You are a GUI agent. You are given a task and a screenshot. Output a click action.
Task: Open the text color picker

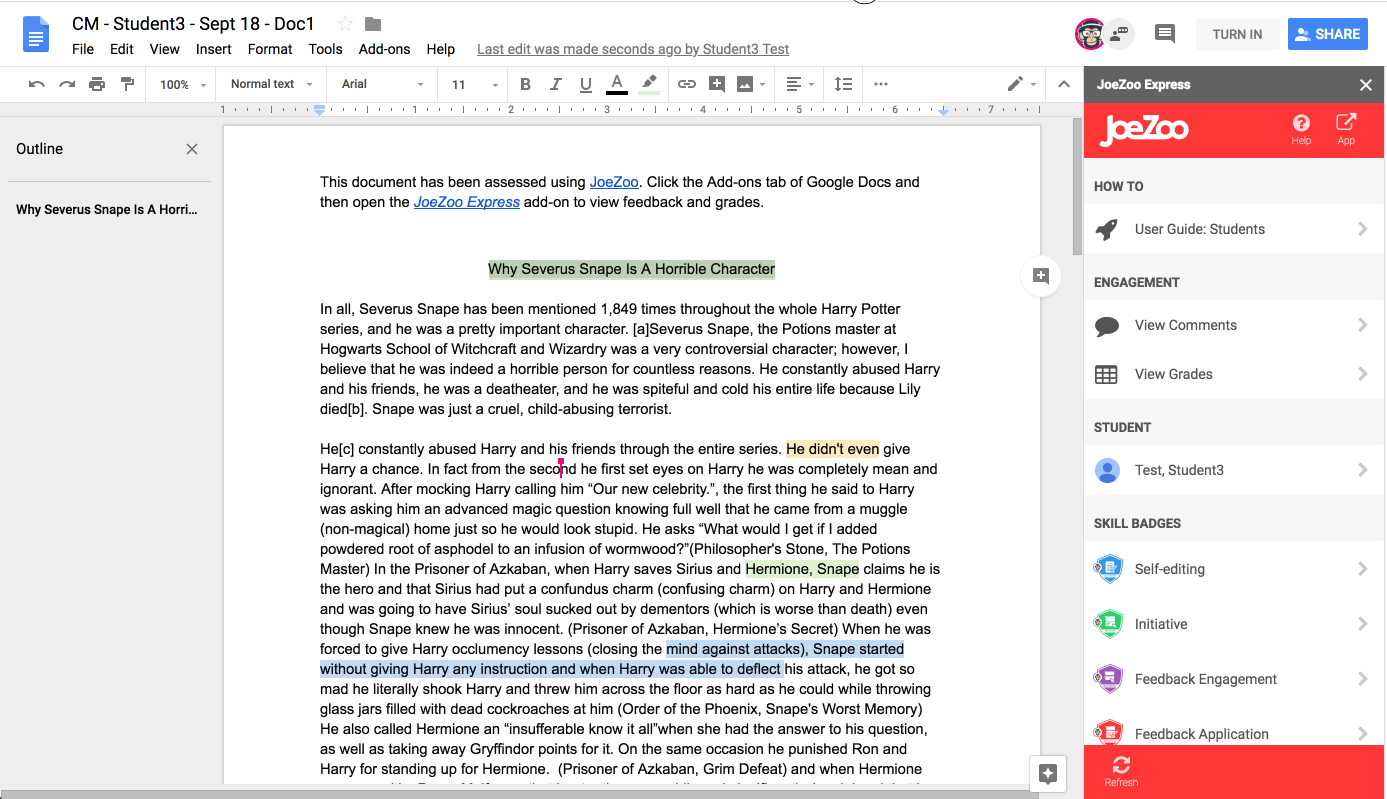click(617, 84)
